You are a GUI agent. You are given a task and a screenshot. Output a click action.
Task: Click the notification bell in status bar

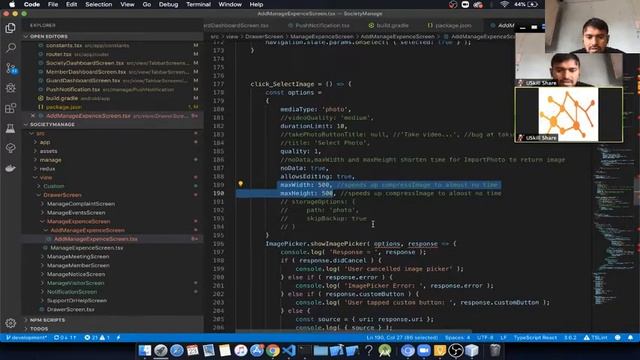point(630,338)
